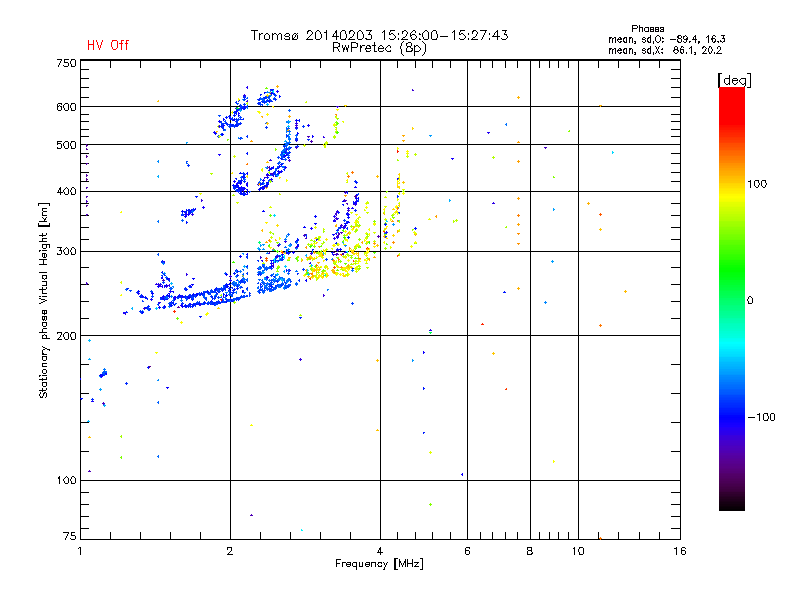Click the red 'HV Off' label
Image resolution: width=800 pixels, height=600 pixels.
coord(108,45)
